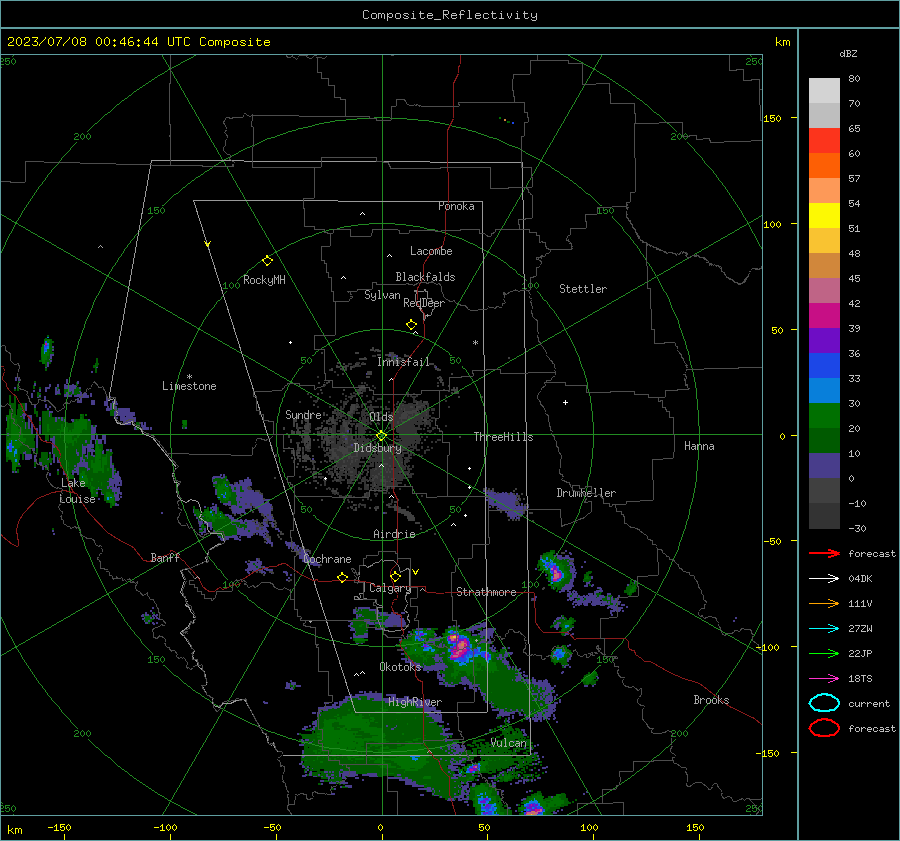Viewport: 900px width, 841px height.
Task: Click the Brooks label
Action: coord(711,700)
